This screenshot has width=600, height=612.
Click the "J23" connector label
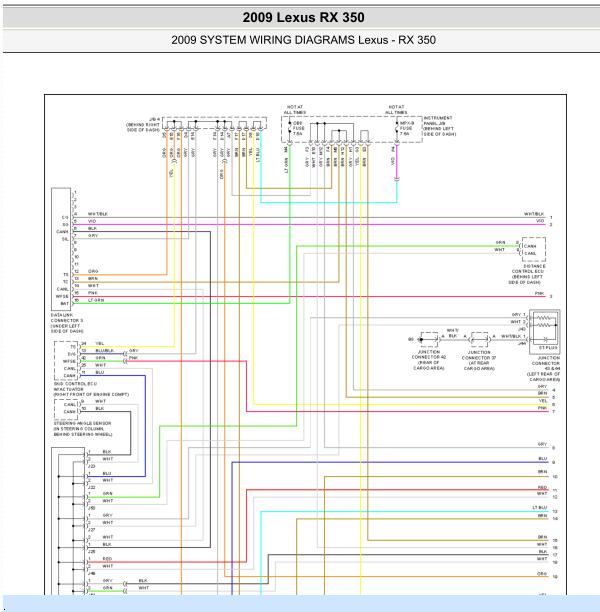[91, 466]
